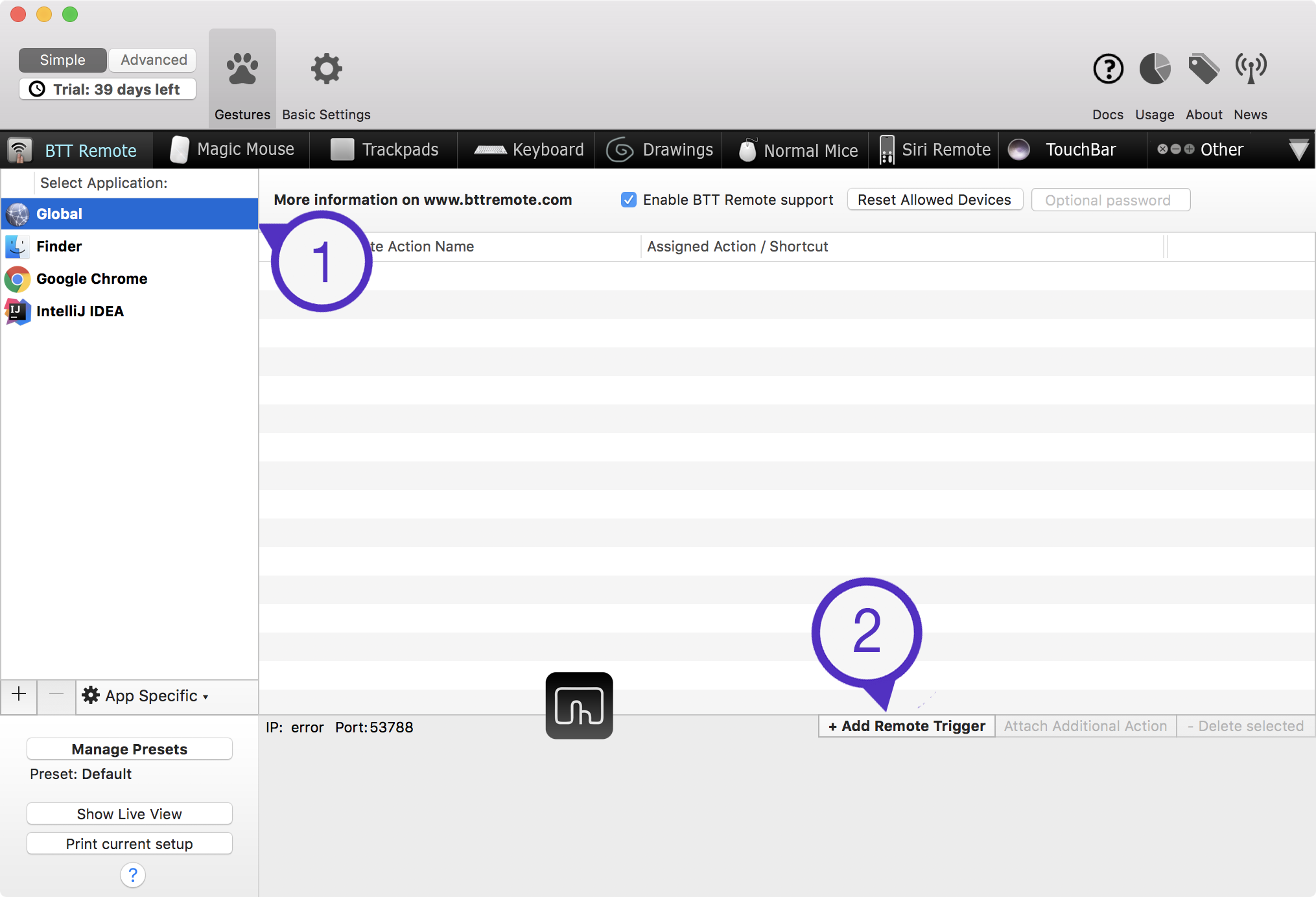The width and height of the screenshot is (1316, 897).
Task: Select Google Chrome in application list
Action: click(130, 279)
